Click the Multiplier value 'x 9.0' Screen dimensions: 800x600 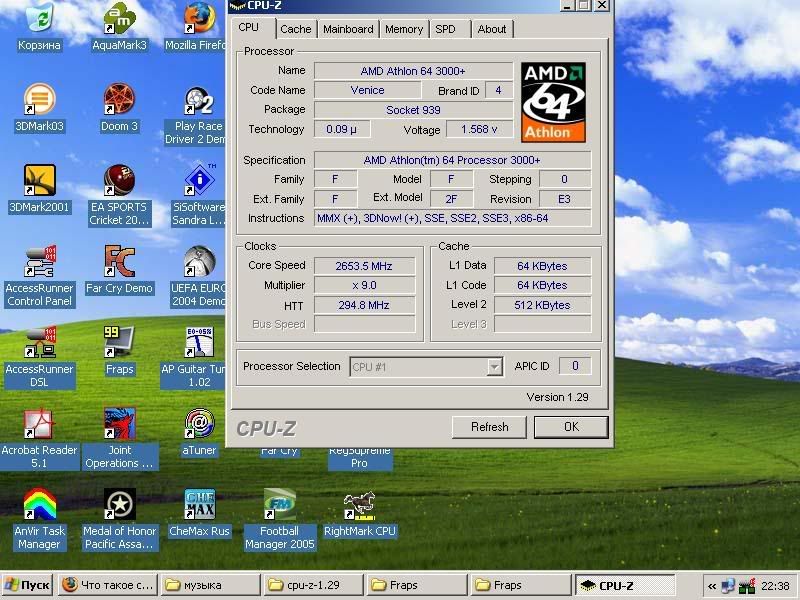(x=364, y=285)
